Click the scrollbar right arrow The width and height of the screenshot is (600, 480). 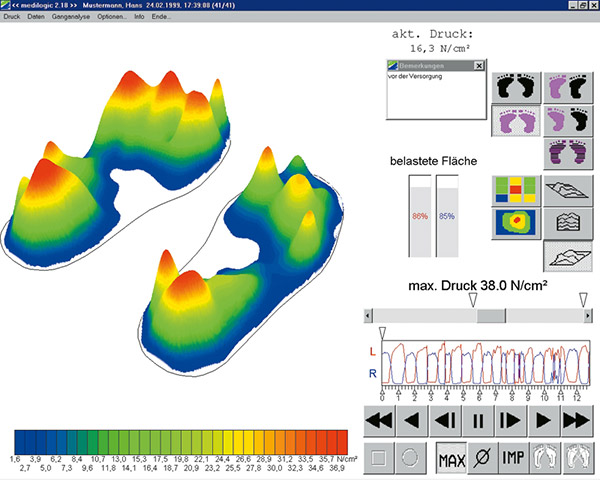[x=586, y=315]
